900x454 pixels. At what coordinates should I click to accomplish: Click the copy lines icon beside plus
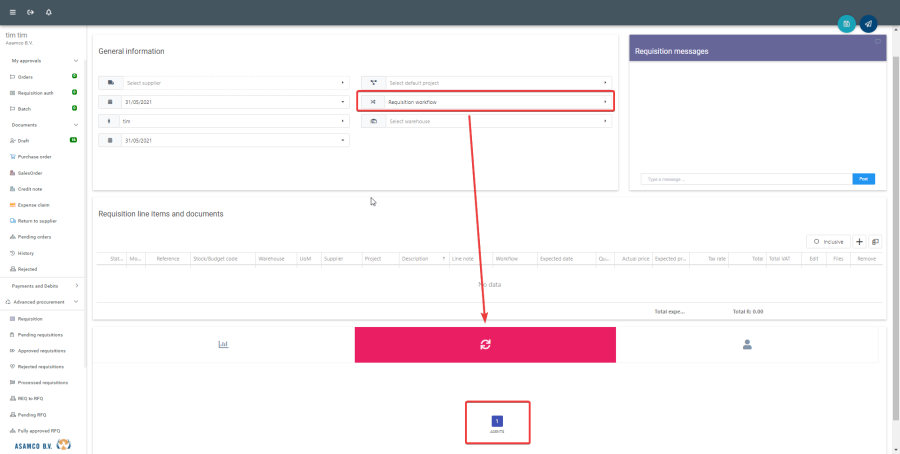[x=875, y=242]
